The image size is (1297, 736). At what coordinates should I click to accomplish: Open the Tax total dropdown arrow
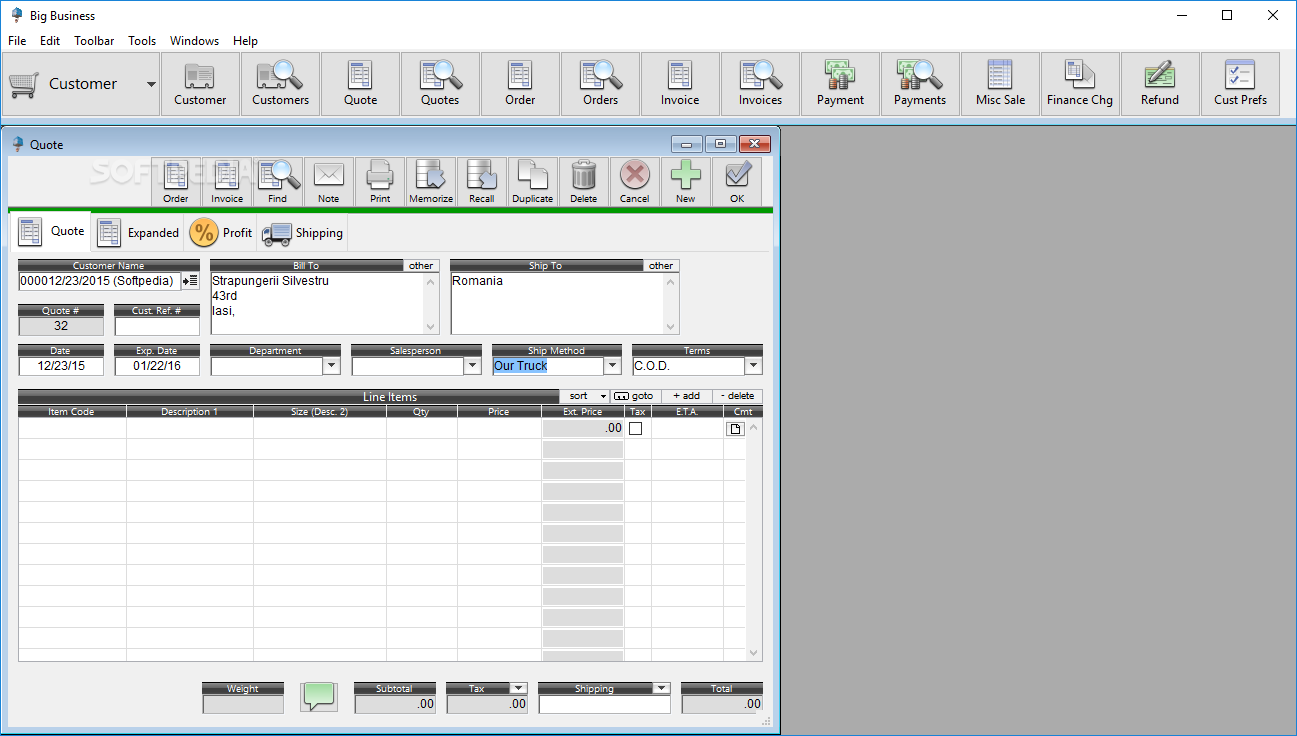(518, 688)
